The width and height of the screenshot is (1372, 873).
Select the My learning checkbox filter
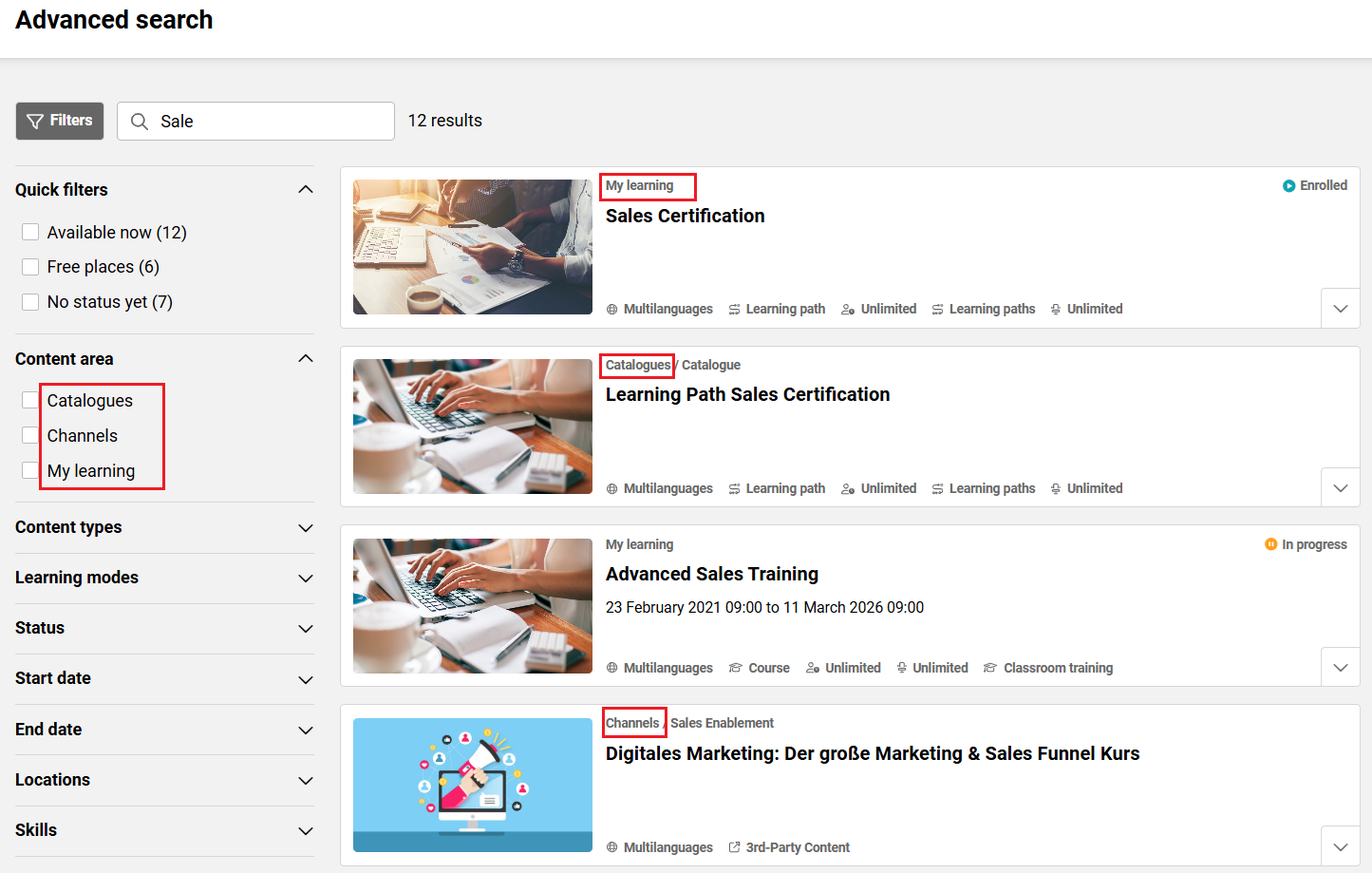coord(30,471)
